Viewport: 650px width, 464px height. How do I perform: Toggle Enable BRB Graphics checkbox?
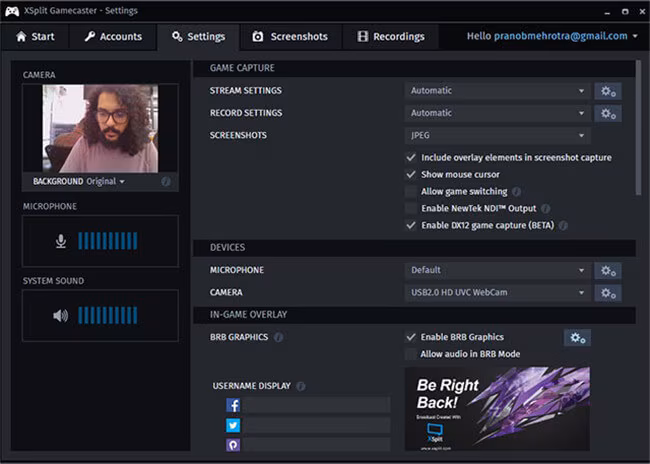coord(411,337)
